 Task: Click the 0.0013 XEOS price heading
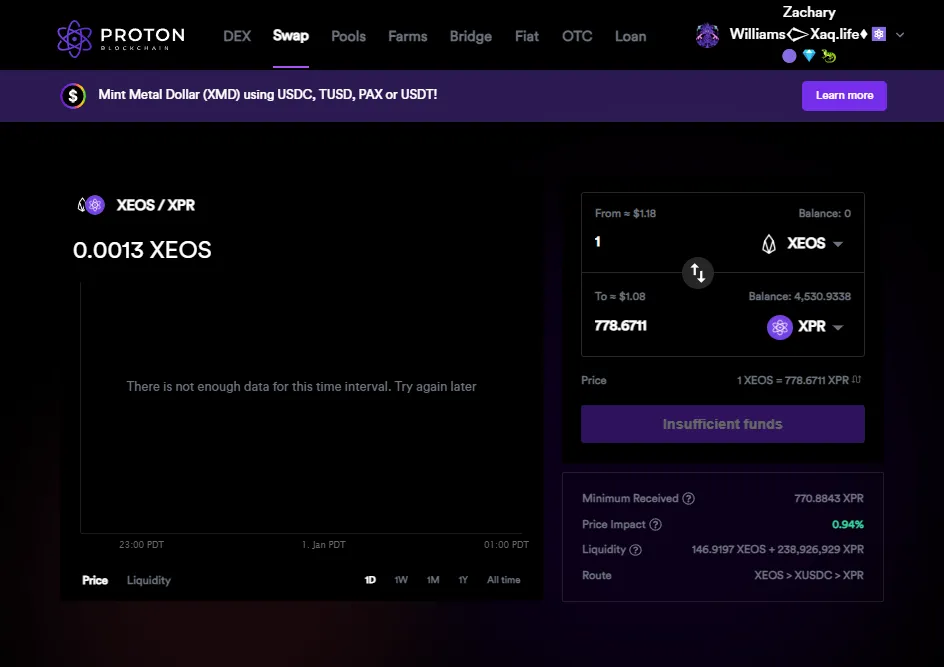click(x=142, y=250)
